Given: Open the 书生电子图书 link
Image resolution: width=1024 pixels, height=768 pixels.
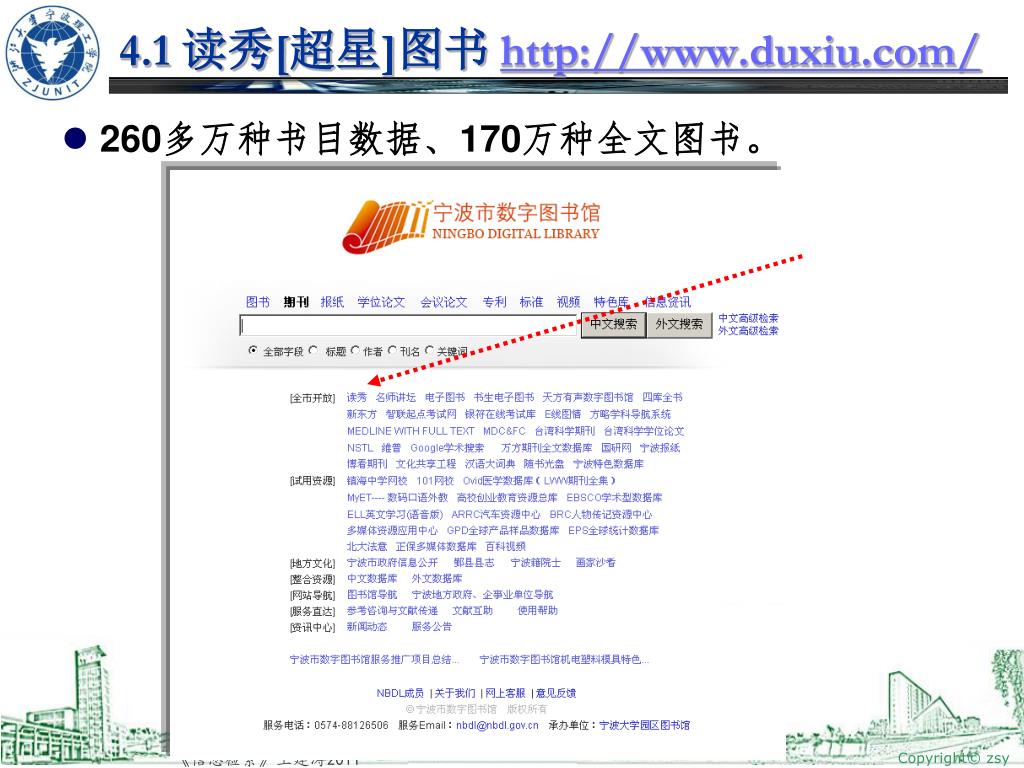Looking at the screenshot, I should [504, 397].
